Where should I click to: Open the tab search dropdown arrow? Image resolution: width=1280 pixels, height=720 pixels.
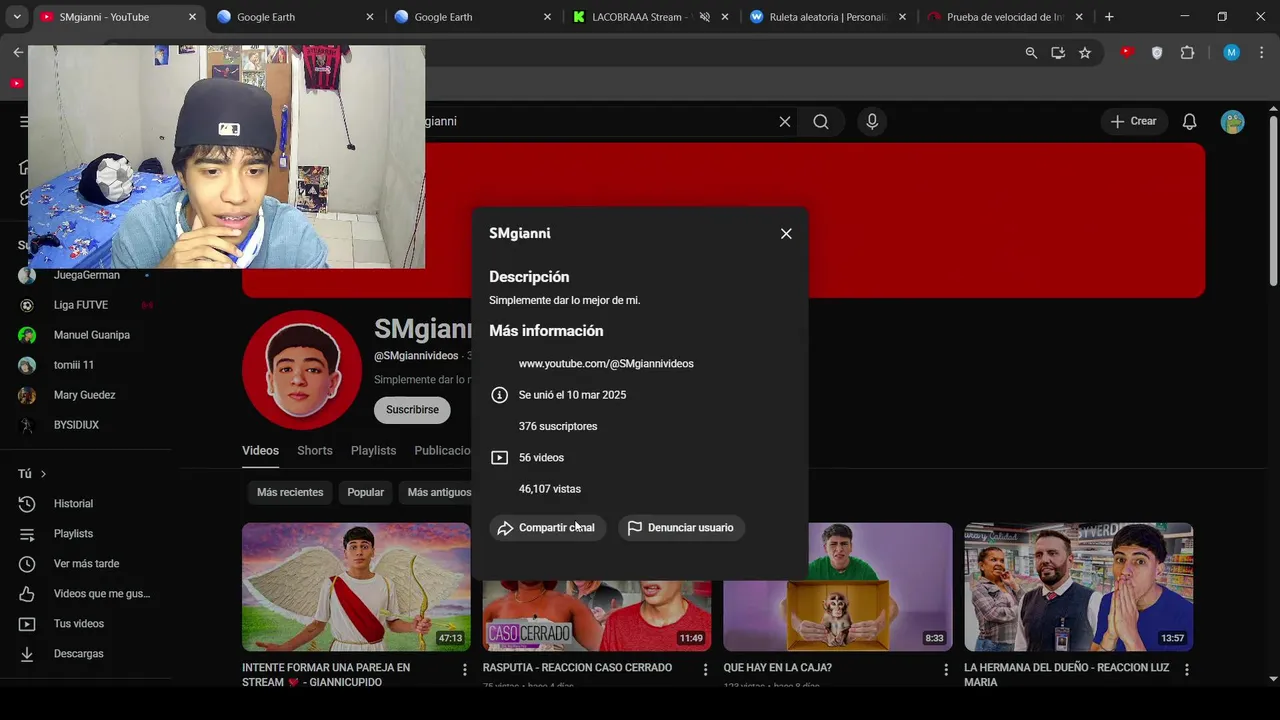click(17, 17)
